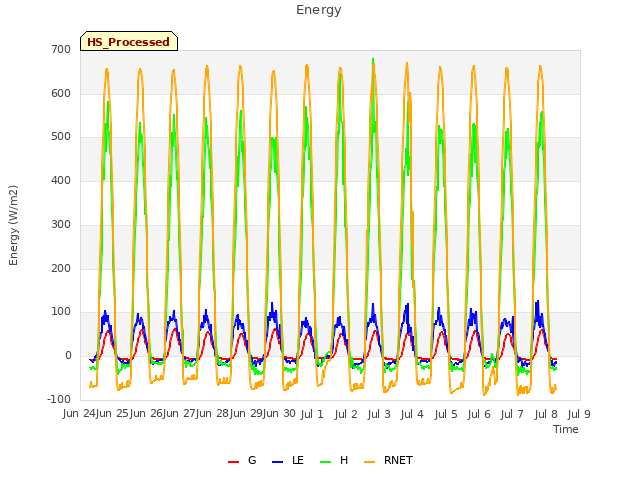
Task: Click the orange RNET legend color marker
Action: pos(369,462)
